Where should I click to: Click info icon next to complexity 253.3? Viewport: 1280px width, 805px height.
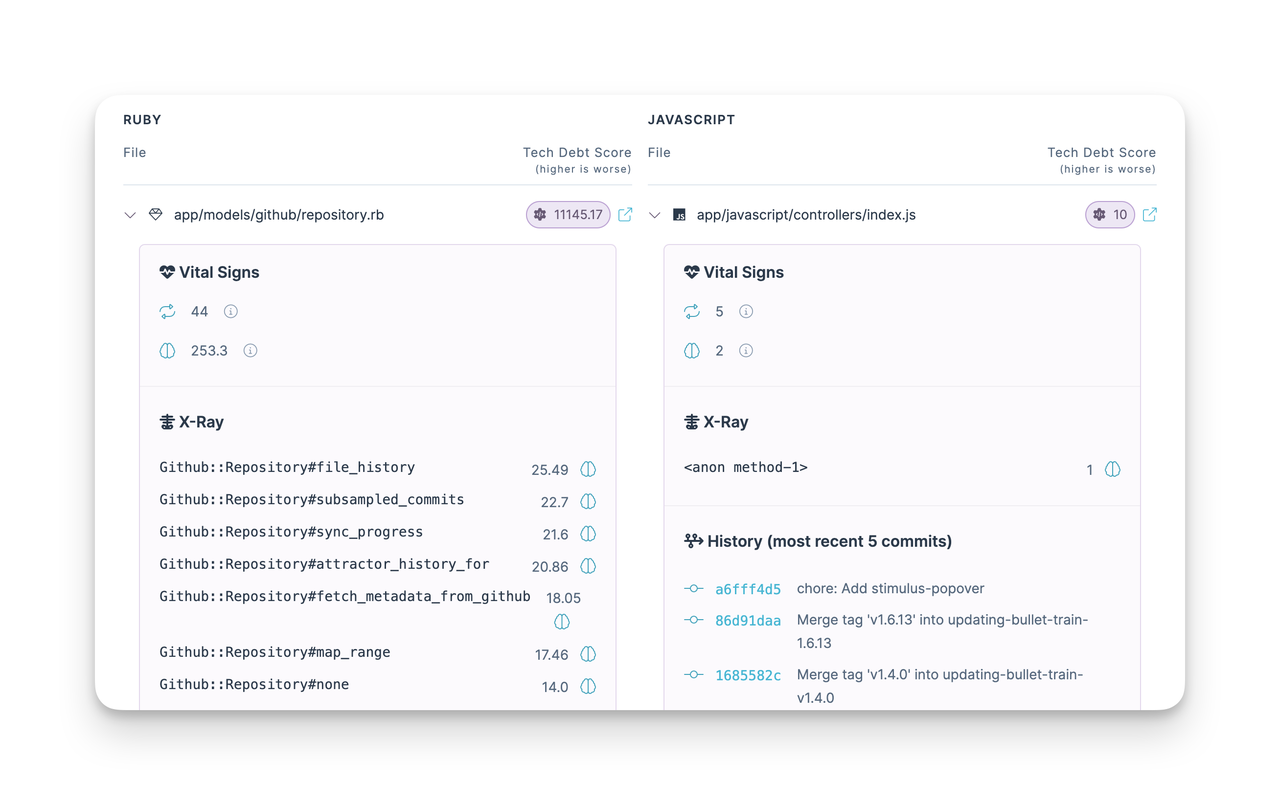[250, 351]
